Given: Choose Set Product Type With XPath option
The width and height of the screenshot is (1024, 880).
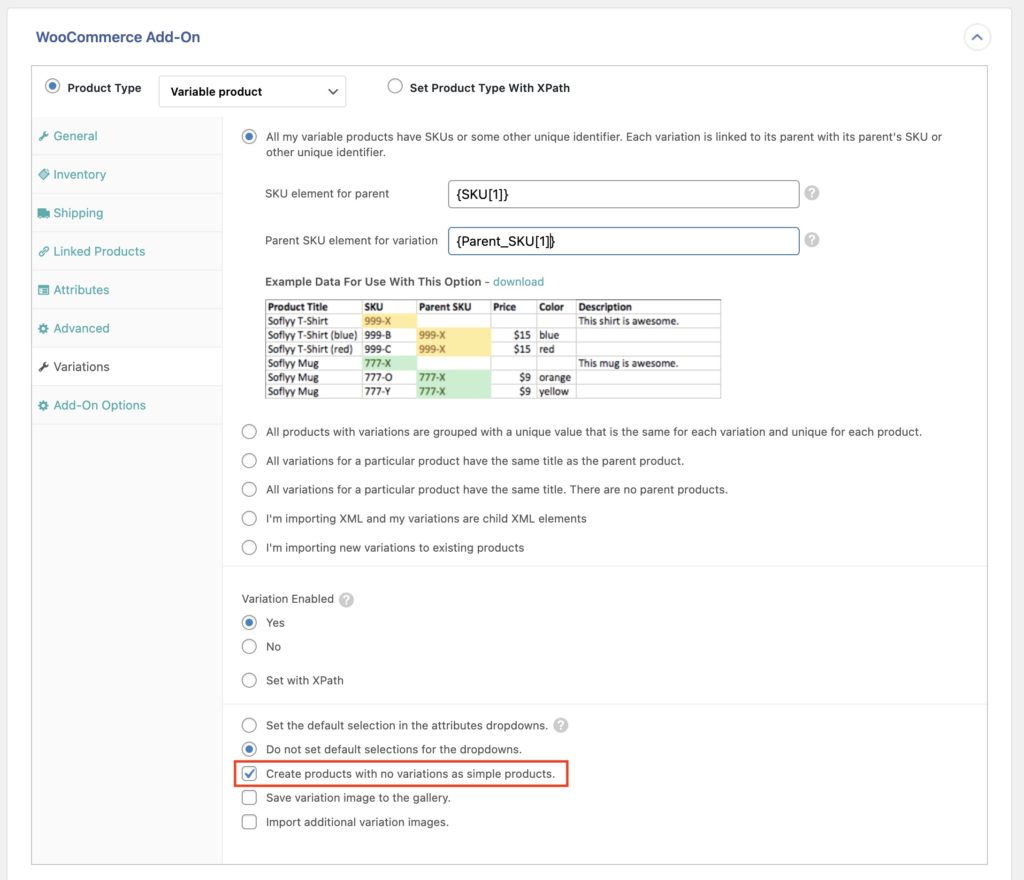Looking at the screenshot, I should 395,87.
